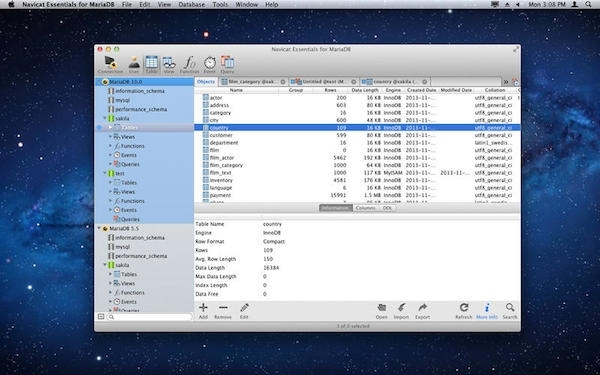The width and height of the screenshot is (600, 375).
Task: Collapse the MariaDB 5.5 connection
Action: pyautogui.click(x=99, y=228)
